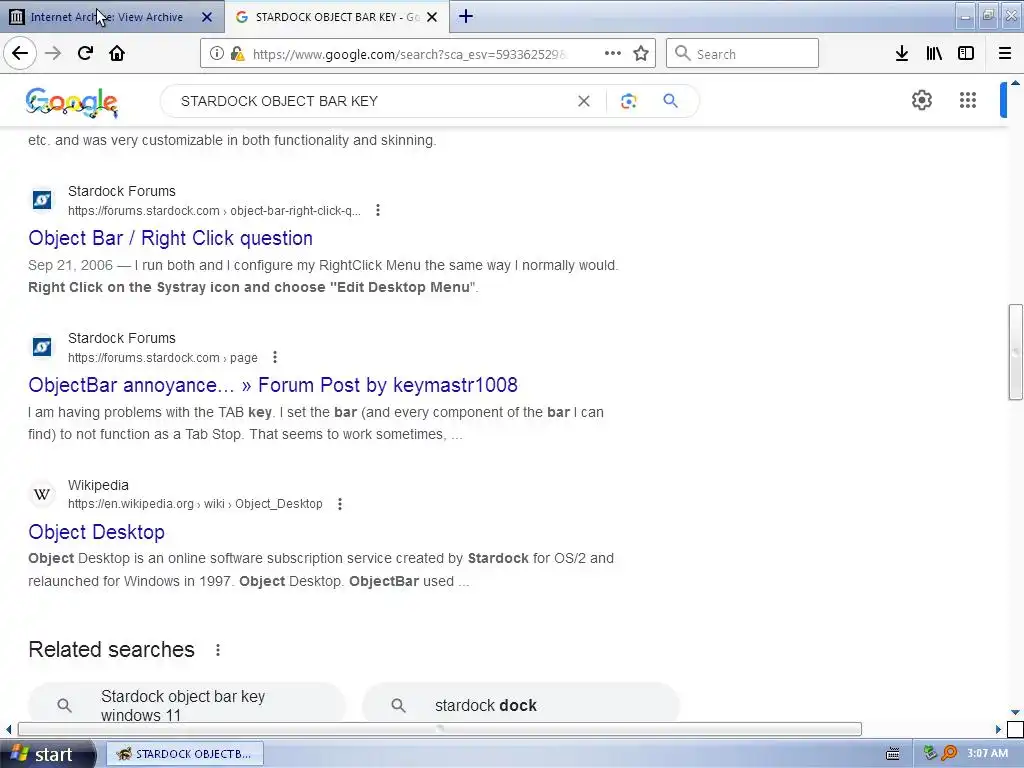Clear the Google search query
Screen dimensions: 1024x768
click(584, 101)
